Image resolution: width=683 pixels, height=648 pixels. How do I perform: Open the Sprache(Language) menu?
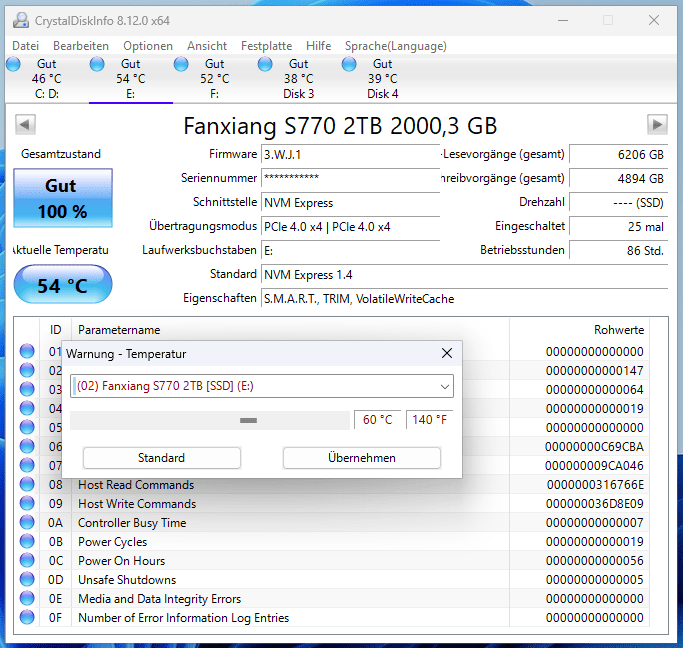pos(396,46)
